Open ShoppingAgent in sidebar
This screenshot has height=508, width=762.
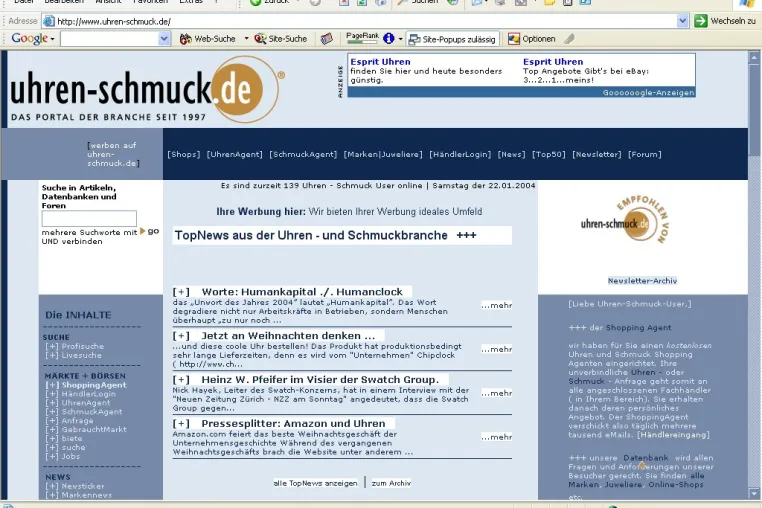94,385
